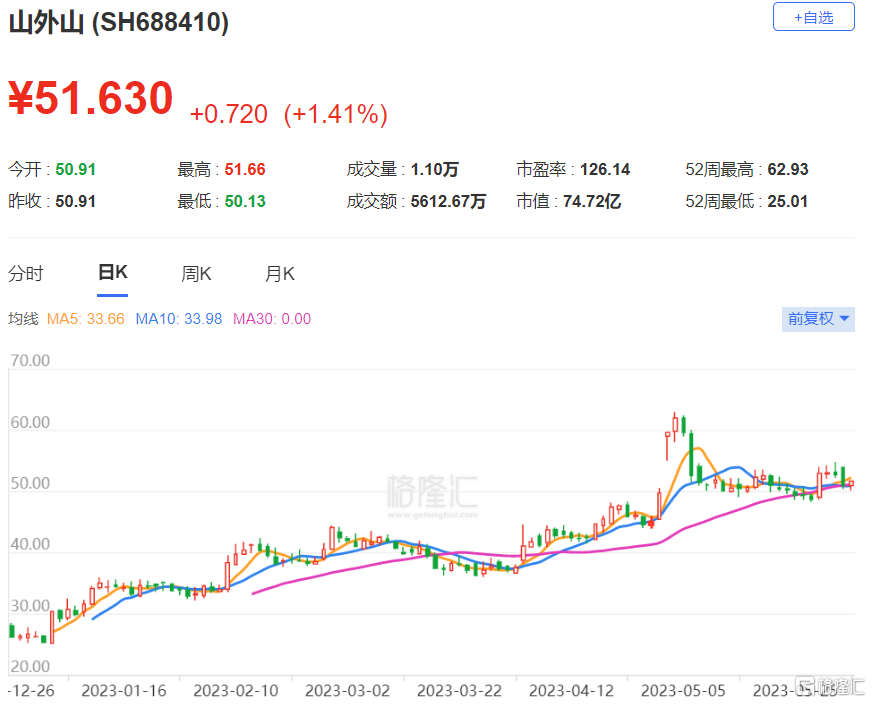Toggle the MA10 moving average label
This screenshot has width=872, height=704.
click(x=178, y=319)
